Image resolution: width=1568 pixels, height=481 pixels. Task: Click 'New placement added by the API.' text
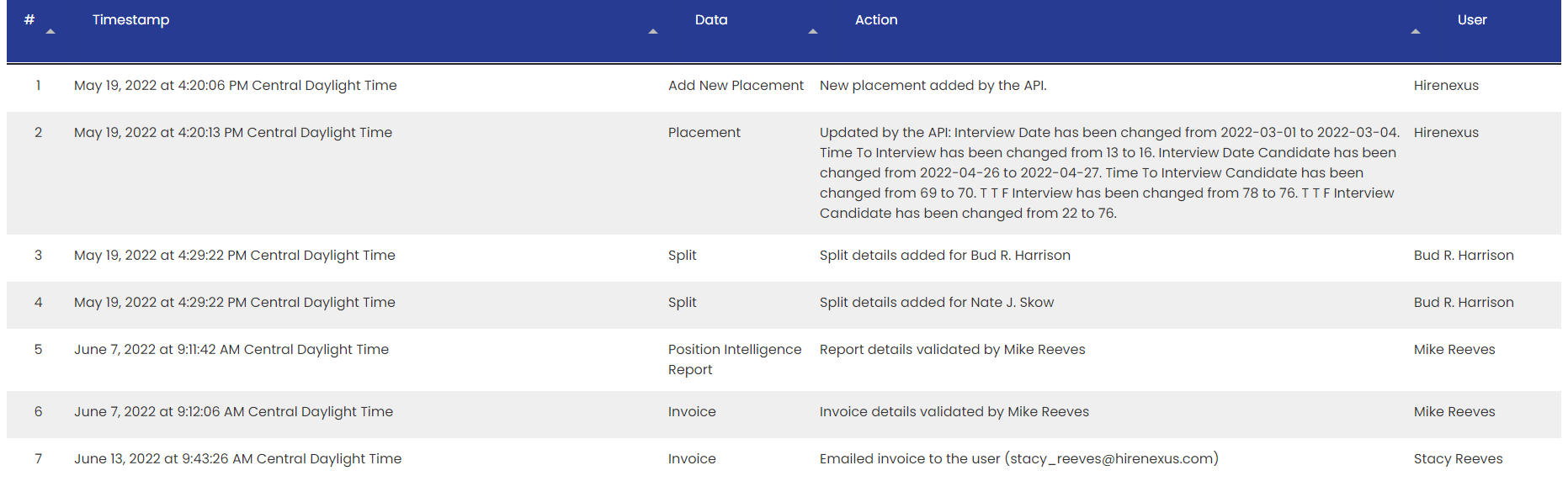(933, 85)
